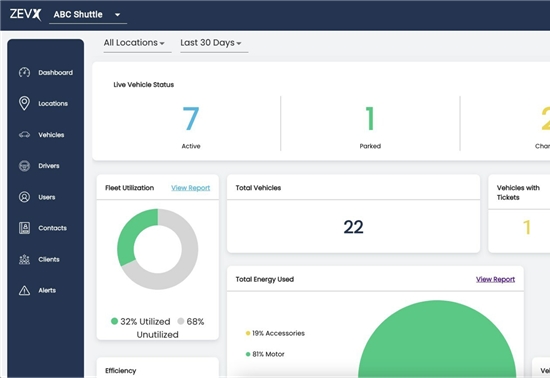Click the Dashboard speedometer icon
The width and height of the screenshot is (550, 378).
(x=24, y=72)
